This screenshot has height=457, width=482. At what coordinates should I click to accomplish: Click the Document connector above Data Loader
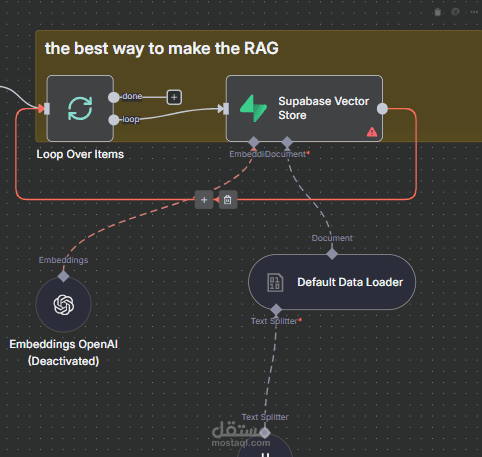pos(332,254)
